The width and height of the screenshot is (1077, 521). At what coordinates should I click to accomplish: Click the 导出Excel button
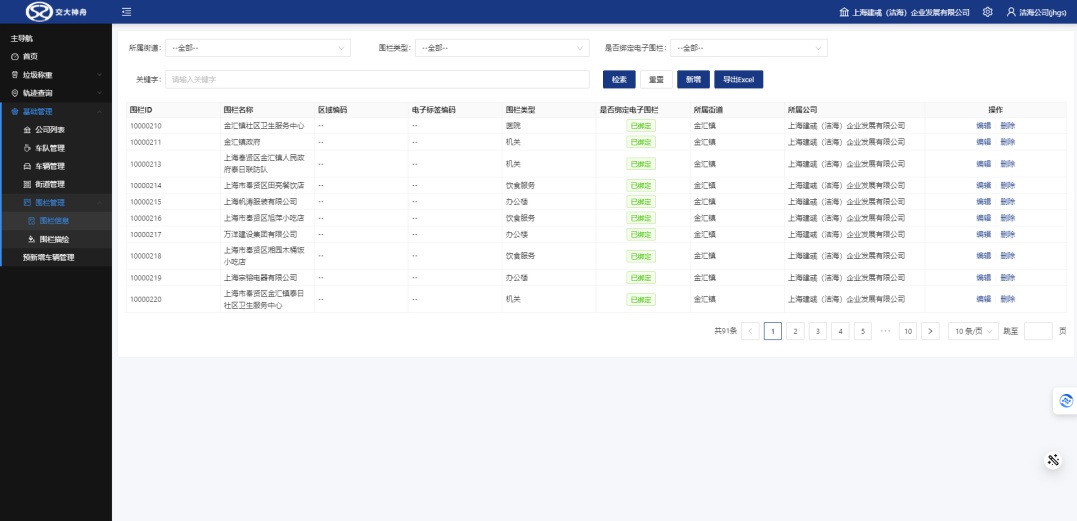tap(739, 79)
